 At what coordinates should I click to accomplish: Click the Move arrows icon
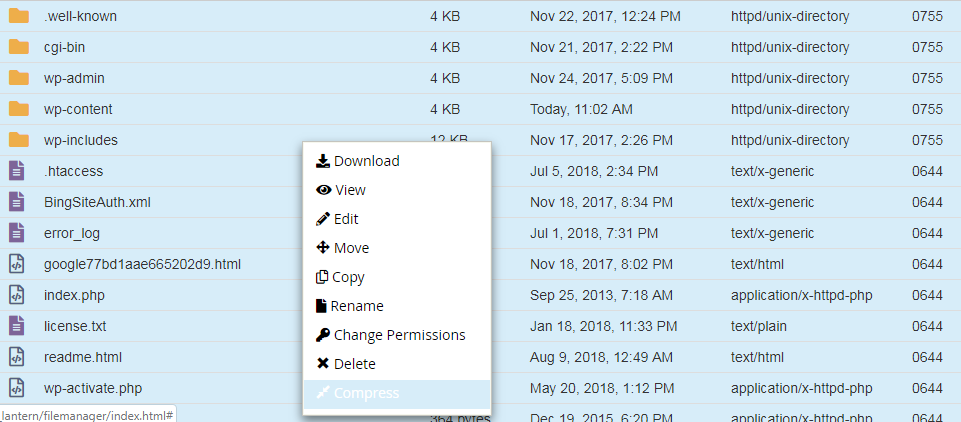point(323,248)
